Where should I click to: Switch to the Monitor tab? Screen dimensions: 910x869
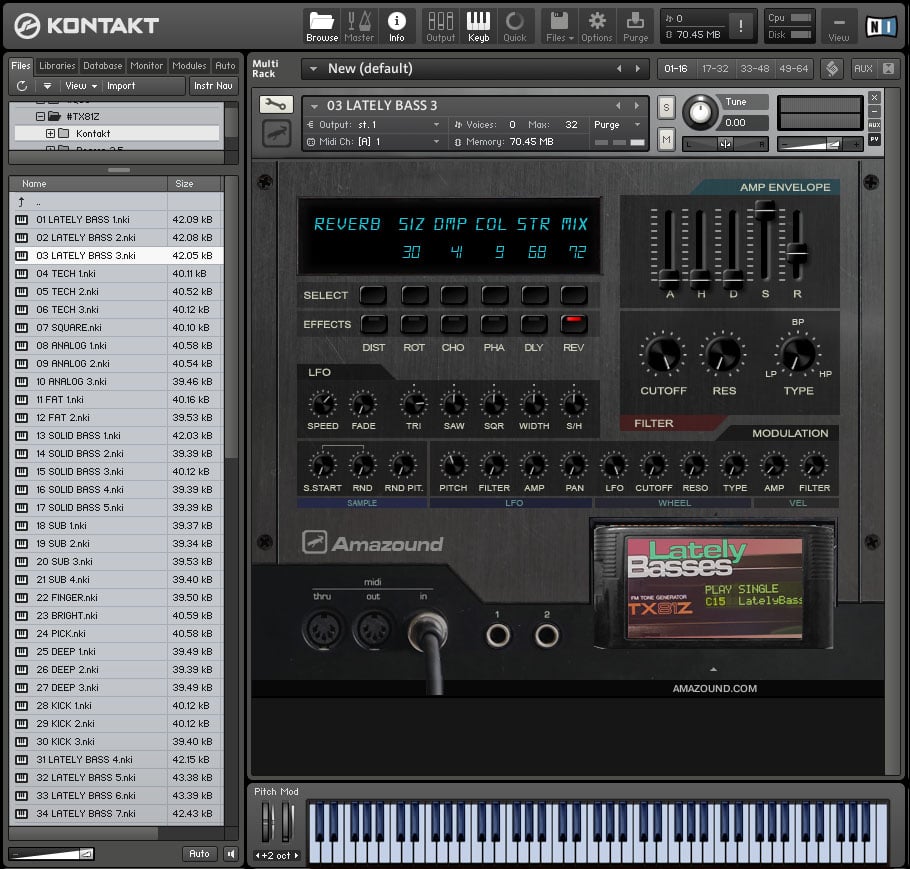pyautogui.click(x=146, y=66)
